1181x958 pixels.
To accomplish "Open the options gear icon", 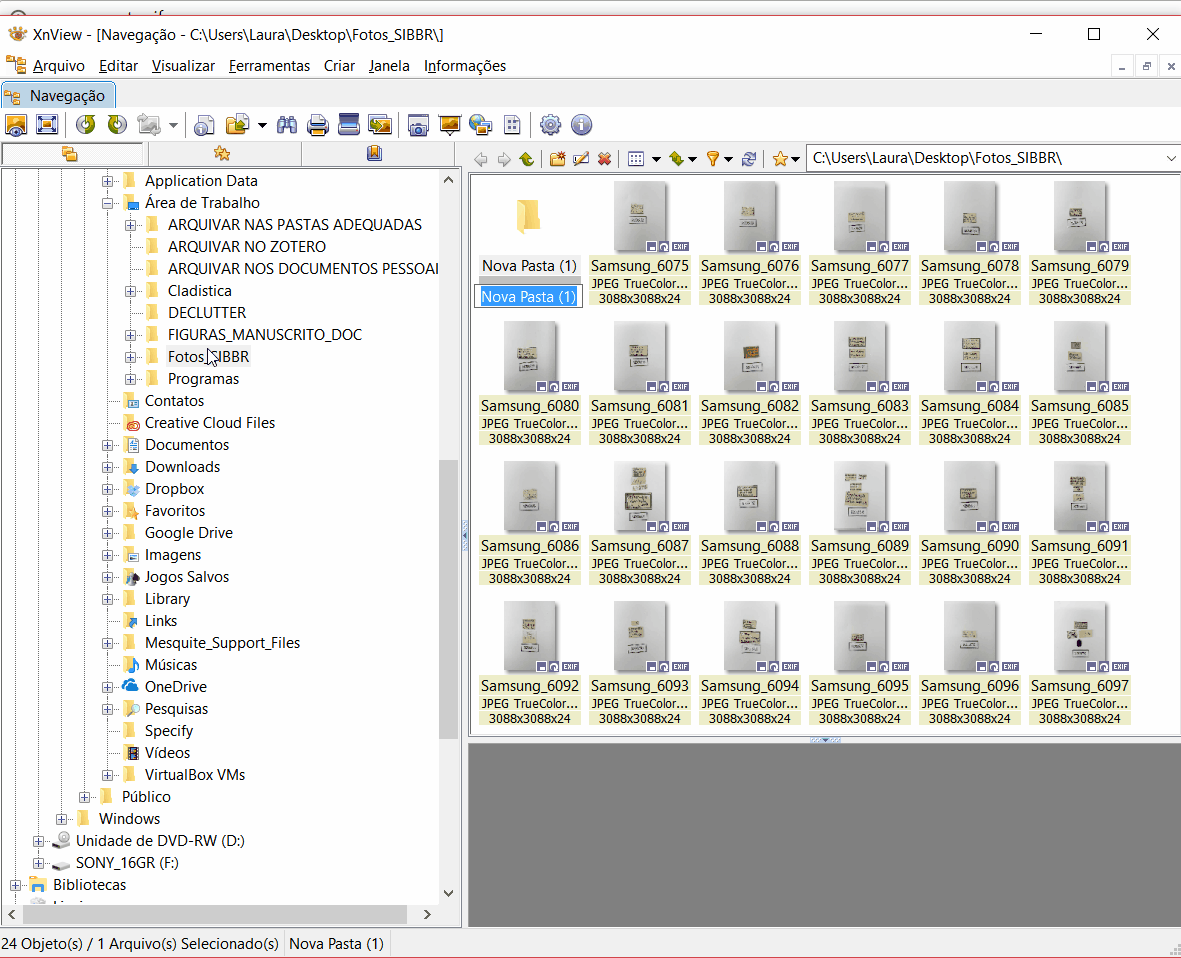I will click(x=551, y=124).
